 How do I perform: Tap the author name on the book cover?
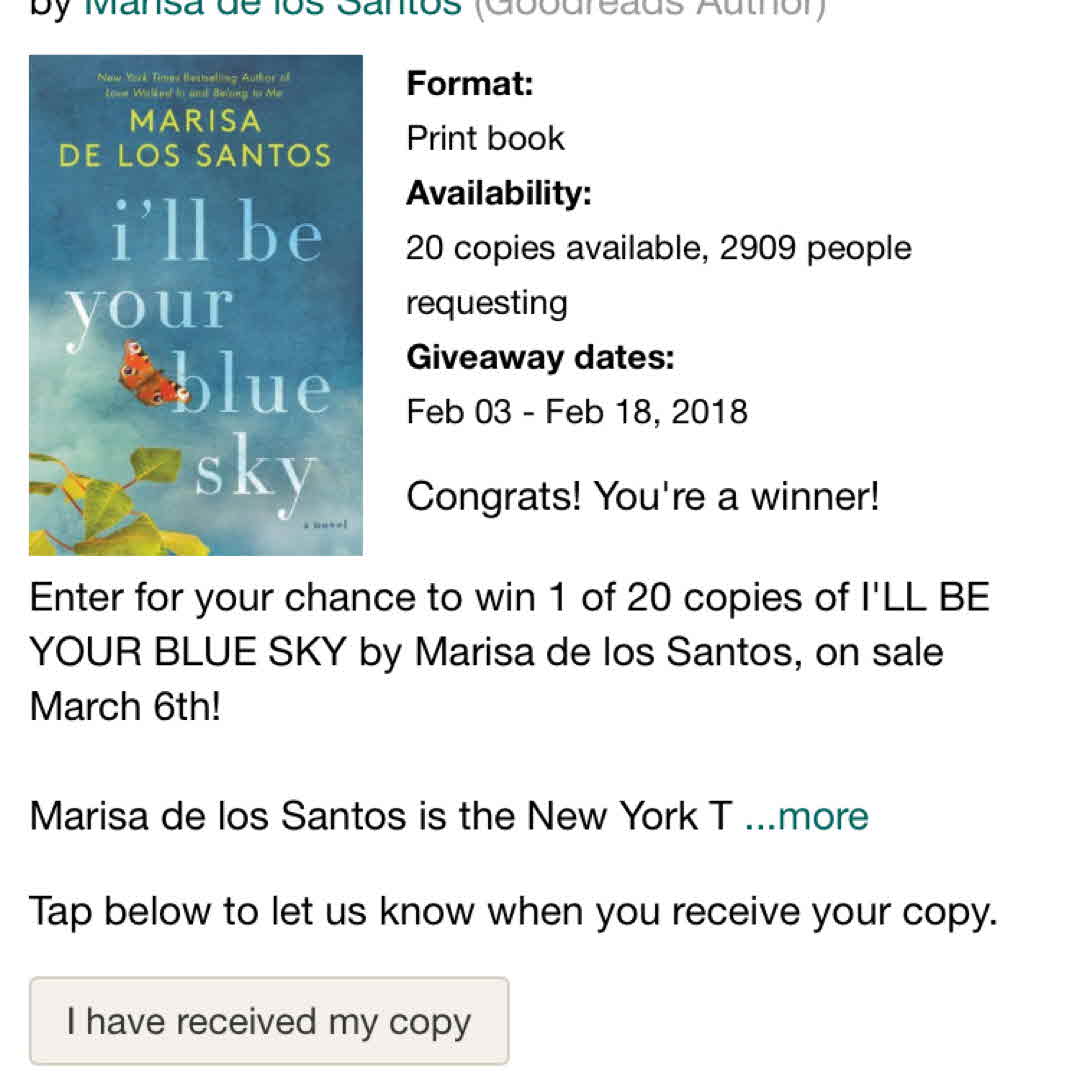[195, 139]
